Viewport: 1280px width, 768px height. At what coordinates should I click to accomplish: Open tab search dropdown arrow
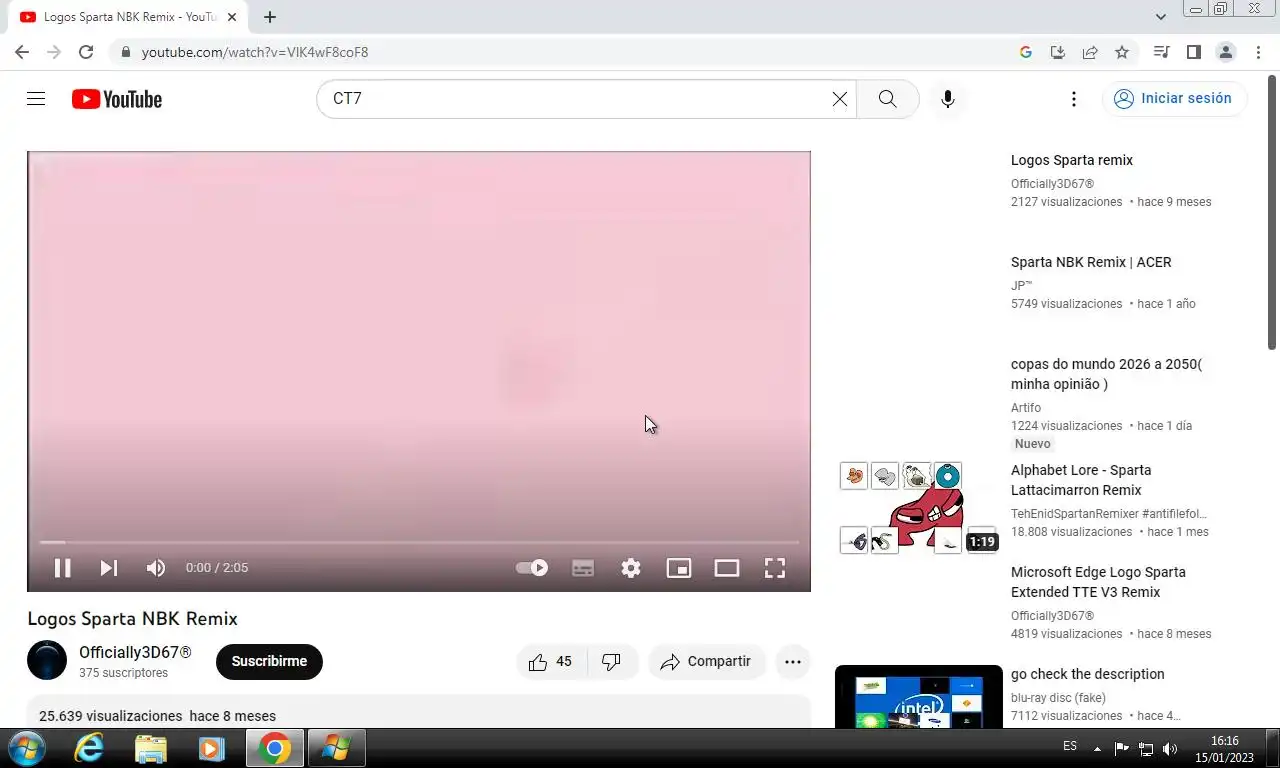coord(1161,17)
